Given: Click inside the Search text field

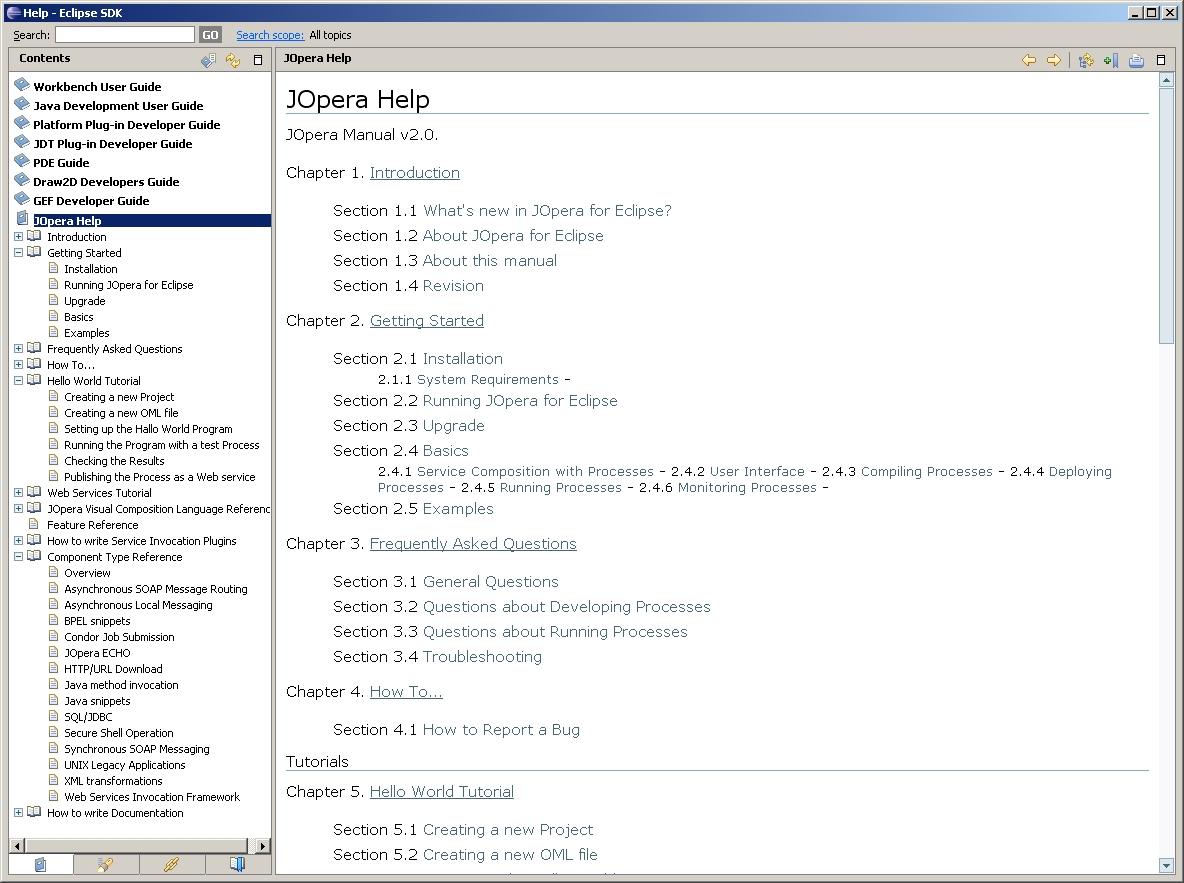Looking at the screenshot, I should pyautogui.click(x=125, y=35).
